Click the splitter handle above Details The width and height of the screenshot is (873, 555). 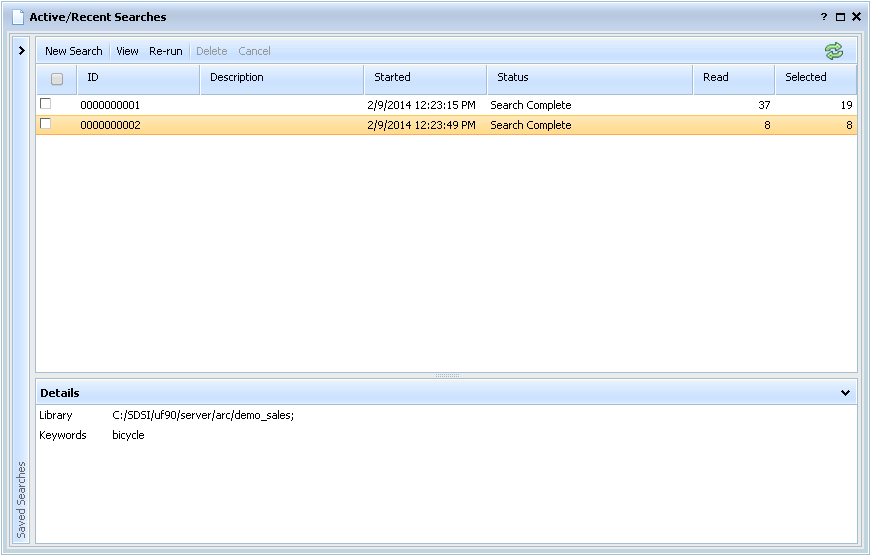(447, 376)
